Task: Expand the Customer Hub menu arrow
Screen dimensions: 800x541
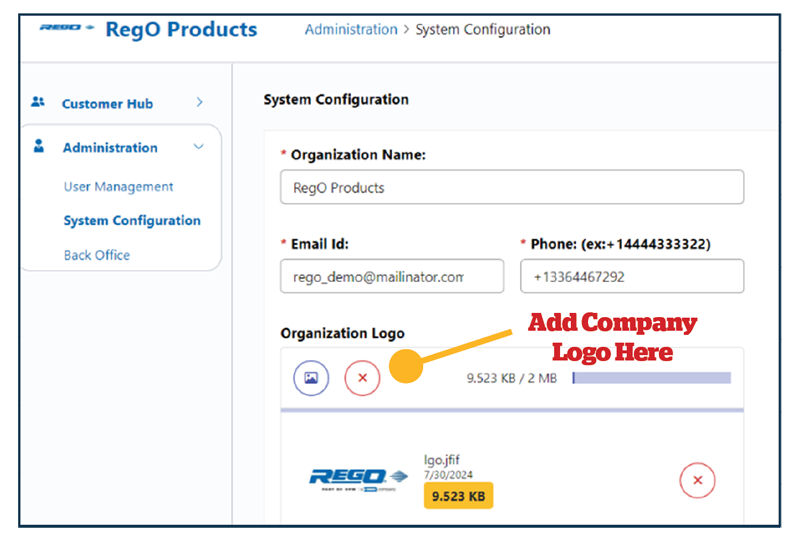Action: coord(199,103)
